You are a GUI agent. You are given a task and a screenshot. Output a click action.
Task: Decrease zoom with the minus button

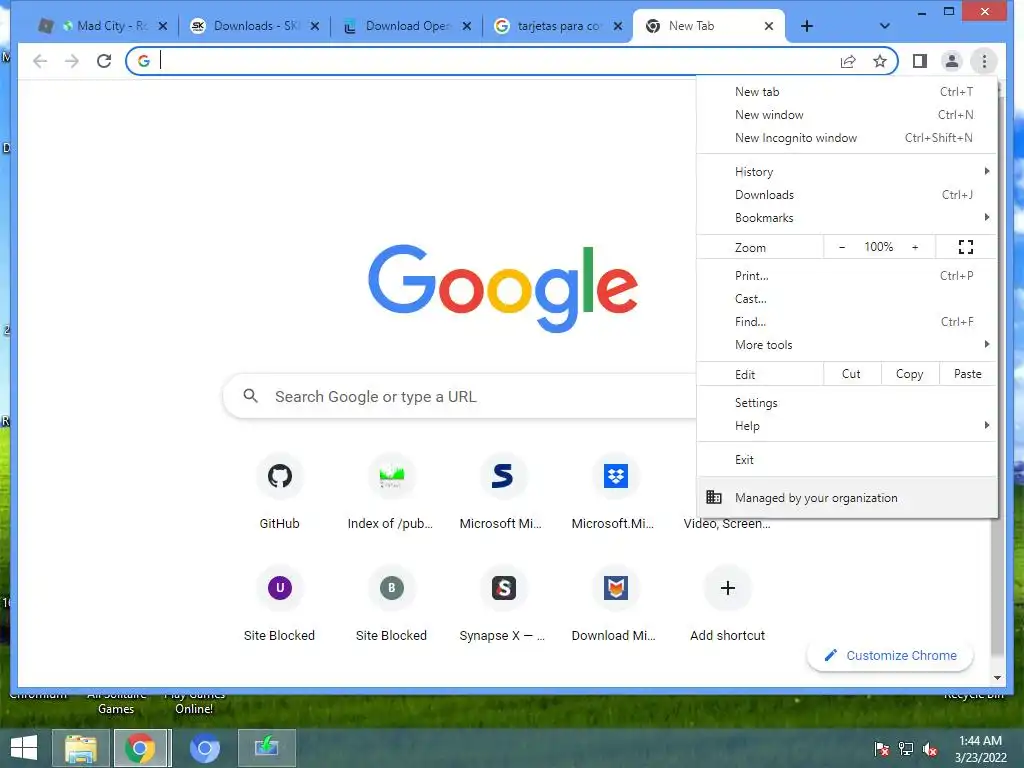(x=842, y=247)
